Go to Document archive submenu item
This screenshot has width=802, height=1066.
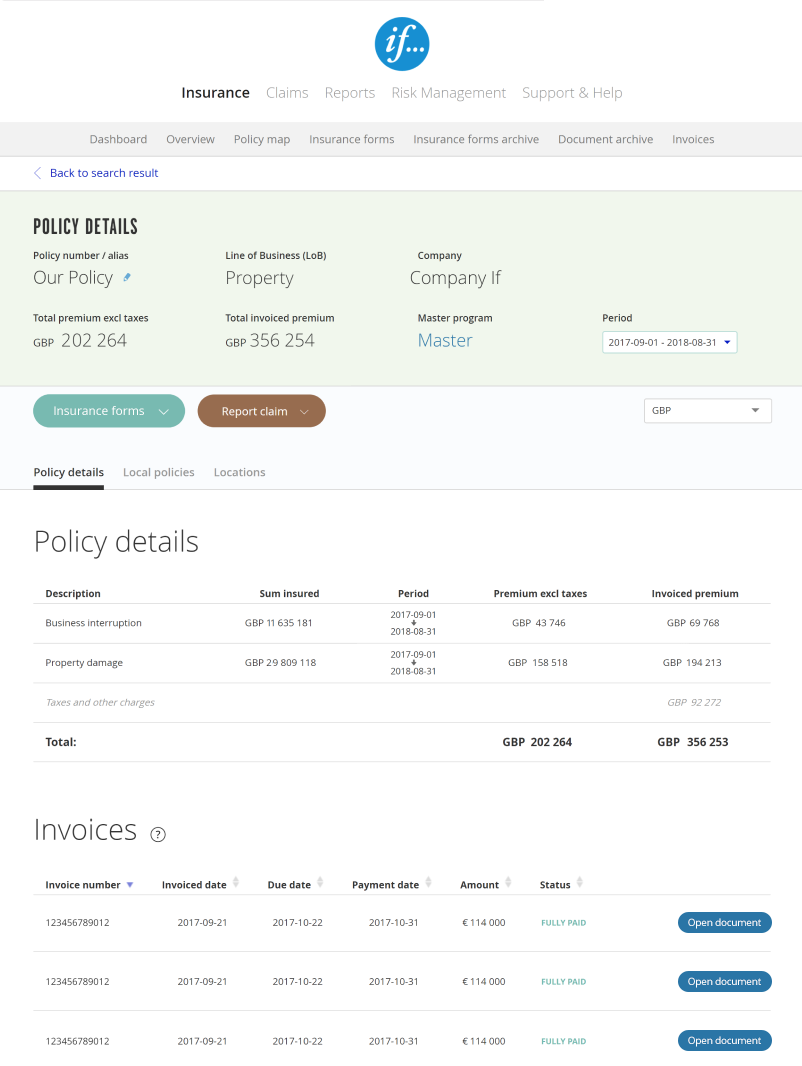605,139
